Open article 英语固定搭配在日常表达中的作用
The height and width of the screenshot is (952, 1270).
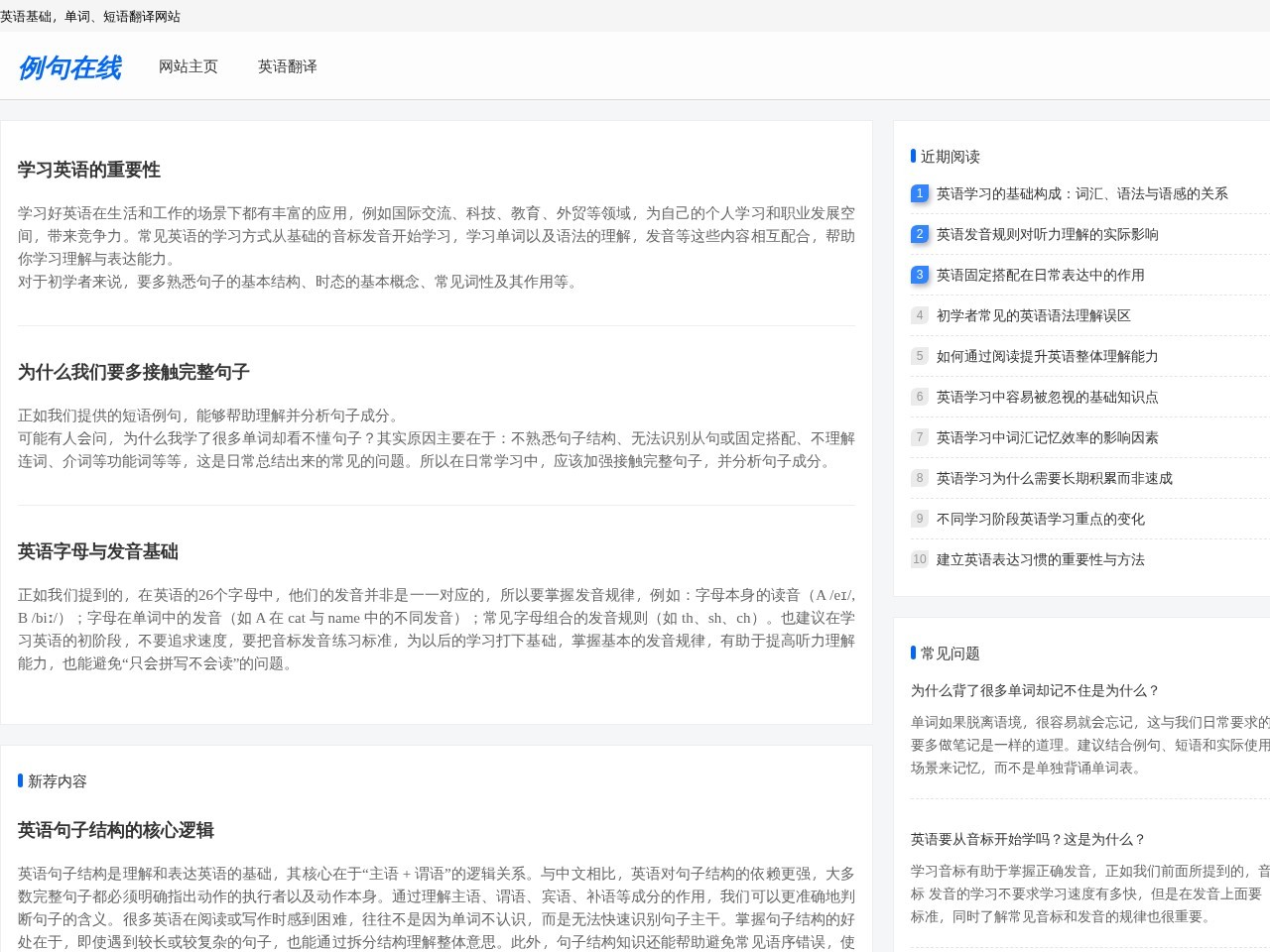coord(1041,275)
